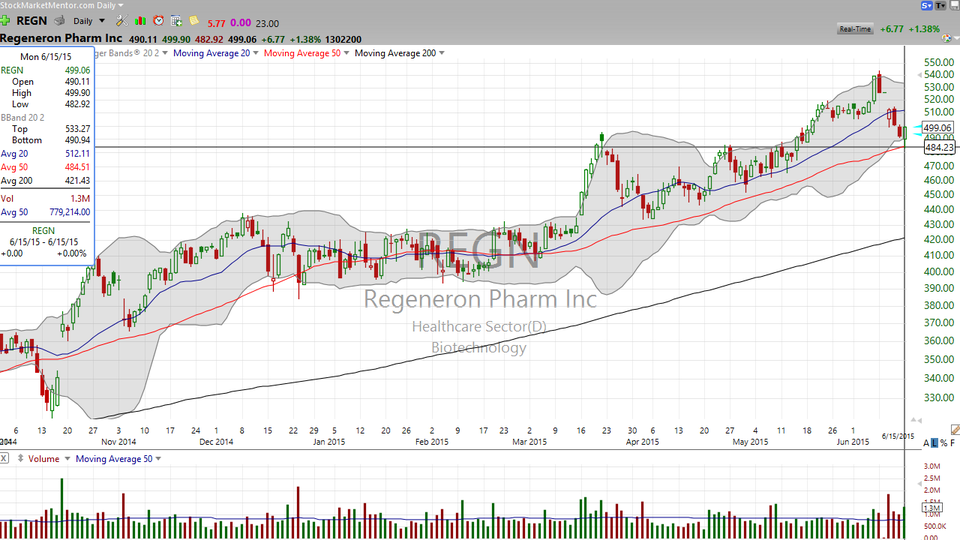The width and height of the screenshot is (960, 540).
Task: Click the colorful pinwheel icon at top right
Action: 947,39
